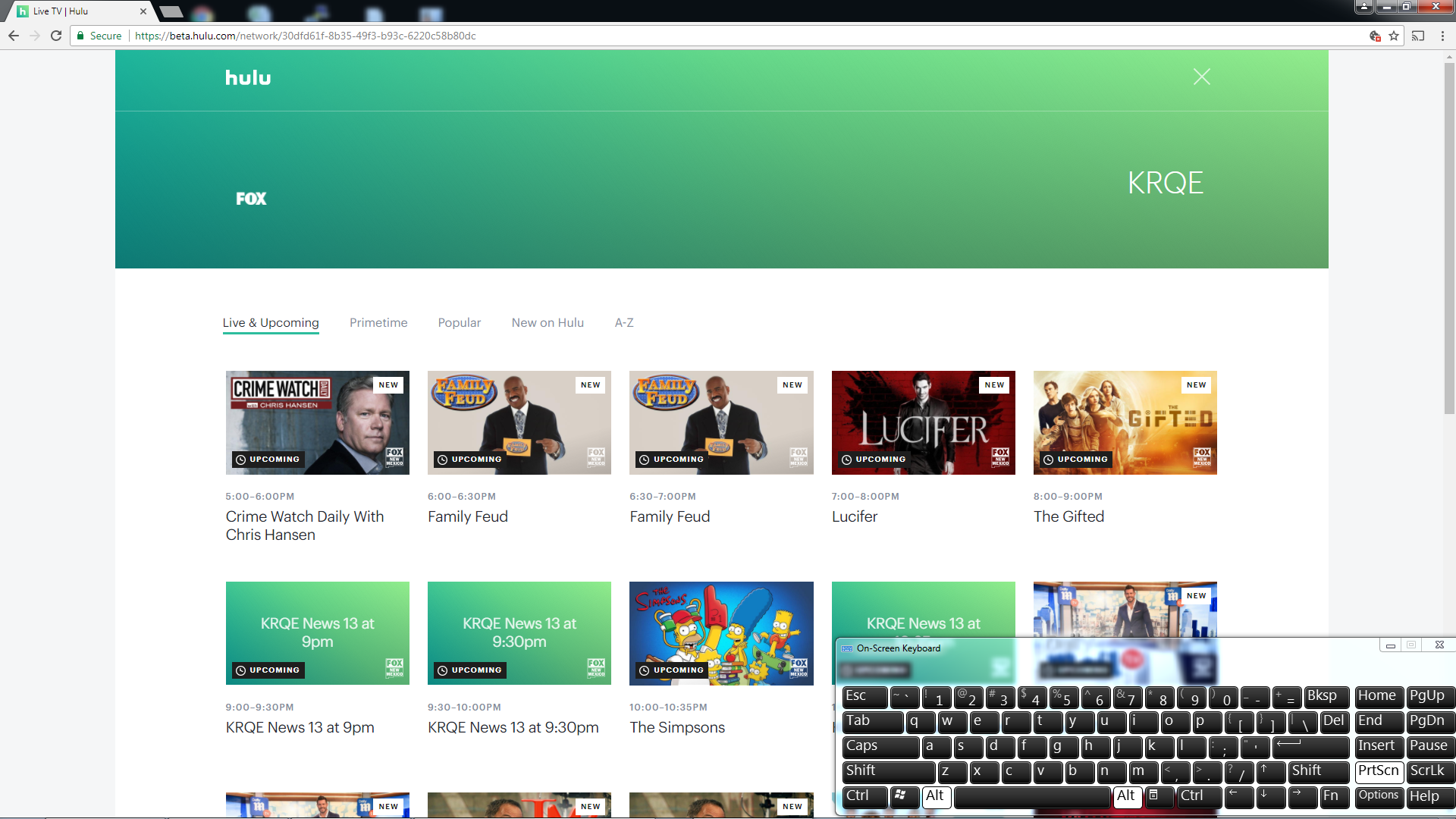Open The Simpsons thumbnail
Screen dimensions: 1456x819
point(721,633)
